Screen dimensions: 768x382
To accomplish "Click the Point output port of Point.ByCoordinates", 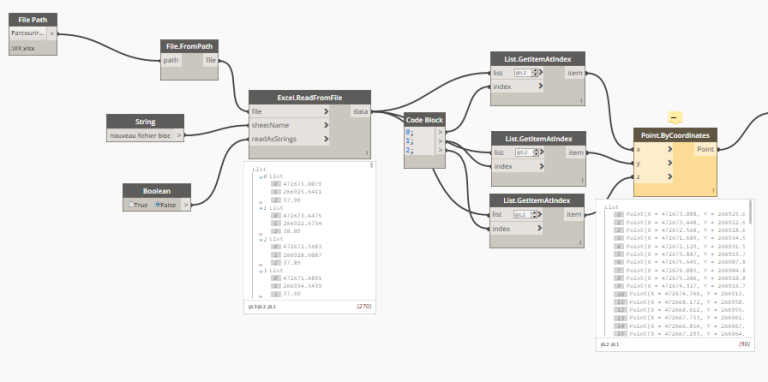I will 705,149.
